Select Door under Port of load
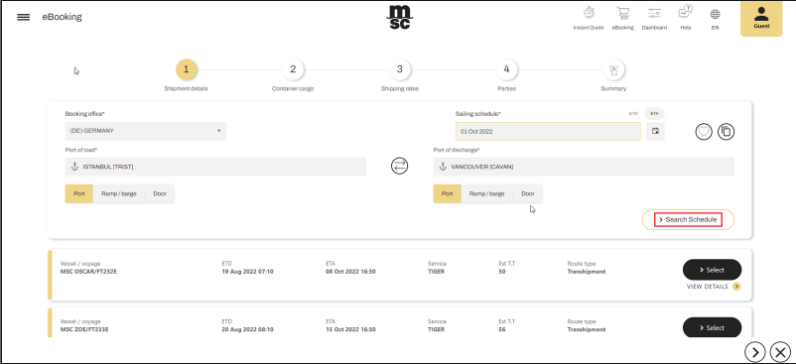This screenshot has width=796, height=364. click(160, 193)
